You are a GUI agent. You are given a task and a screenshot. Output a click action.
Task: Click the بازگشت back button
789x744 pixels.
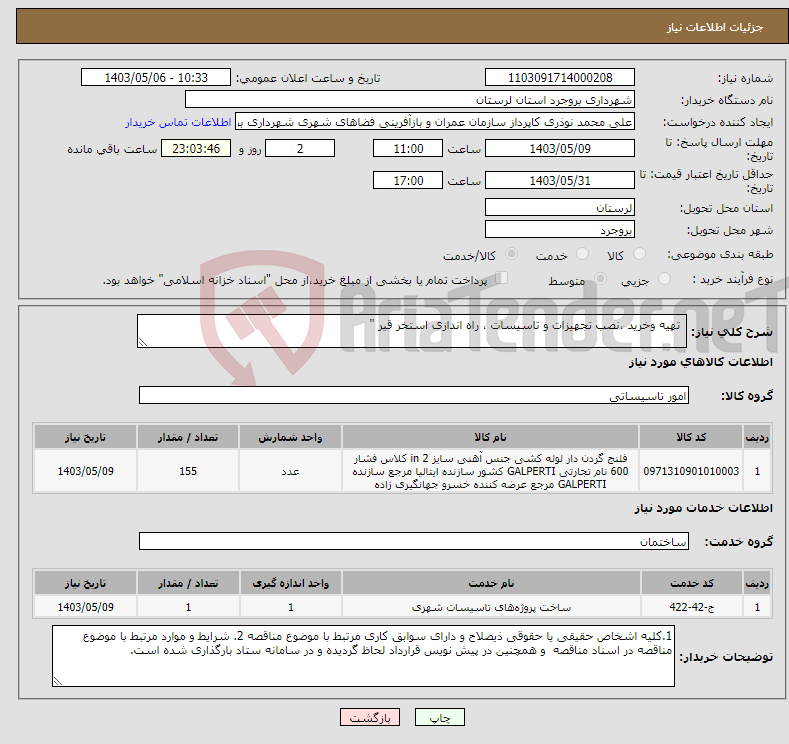pyautogui.click(x=370, y=717)
